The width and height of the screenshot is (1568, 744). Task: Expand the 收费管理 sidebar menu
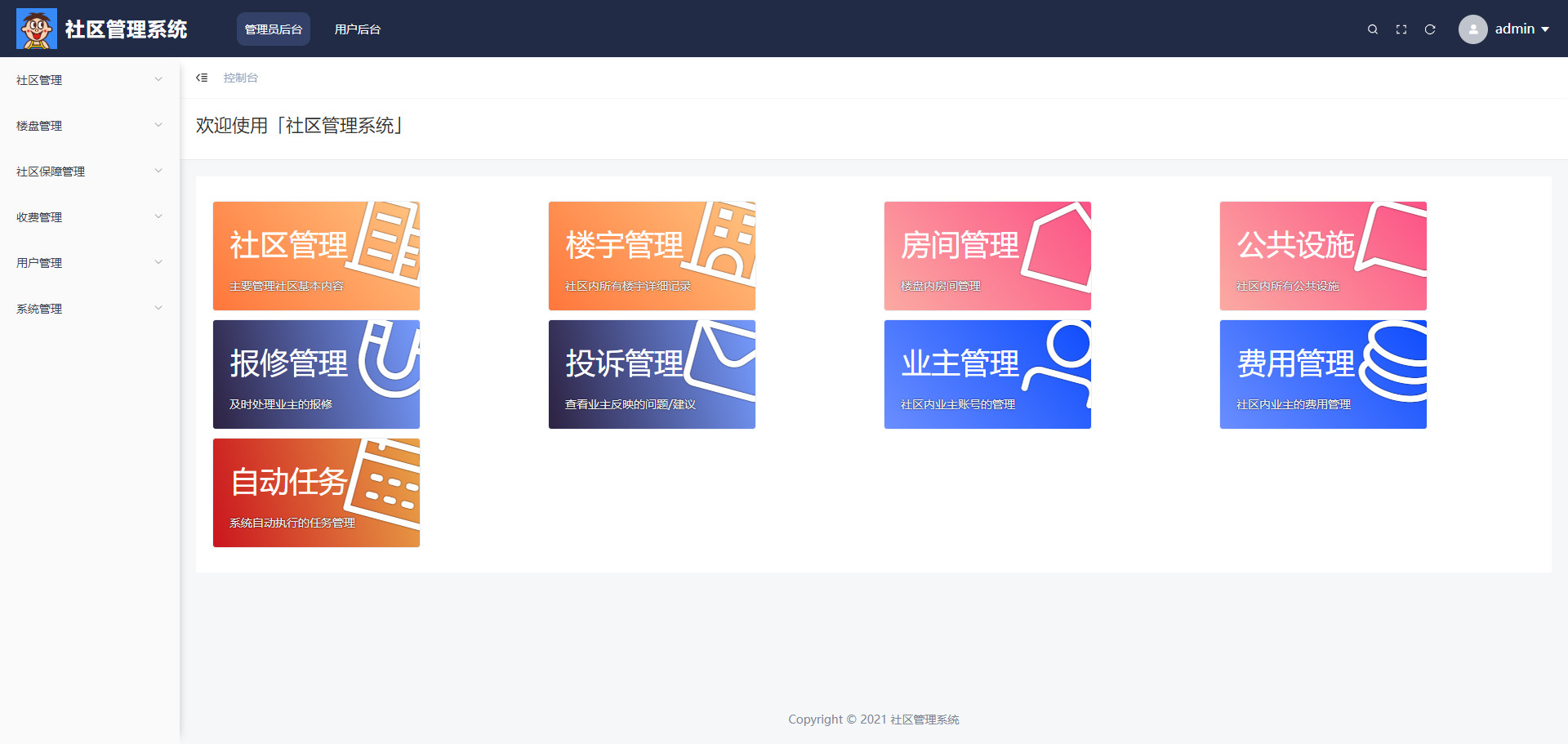(90, 217)
